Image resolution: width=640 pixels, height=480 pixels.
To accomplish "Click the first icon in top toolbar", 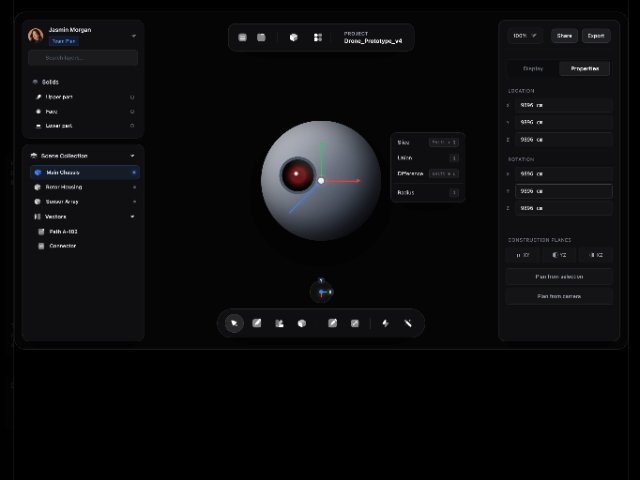I will (242, 37).
